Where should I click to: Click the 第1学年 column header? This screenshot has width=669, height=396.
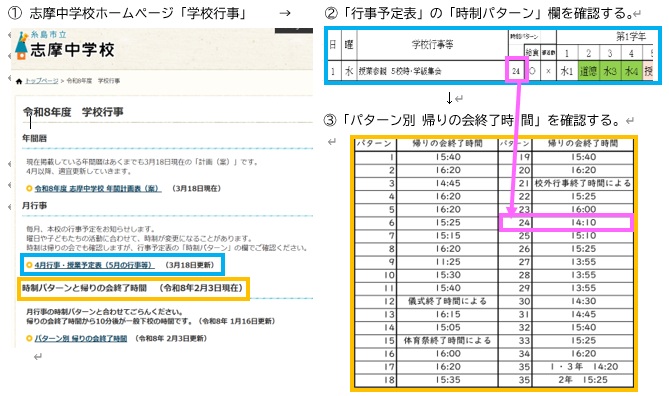pyautogui.click(x=631, y=37)
